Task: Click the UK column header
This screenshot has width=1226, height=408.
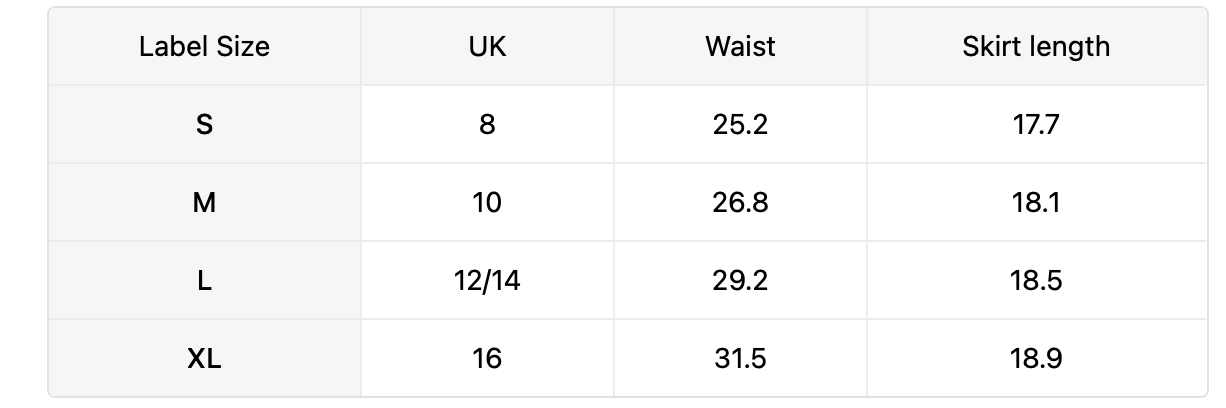Action: pos(487,46)
